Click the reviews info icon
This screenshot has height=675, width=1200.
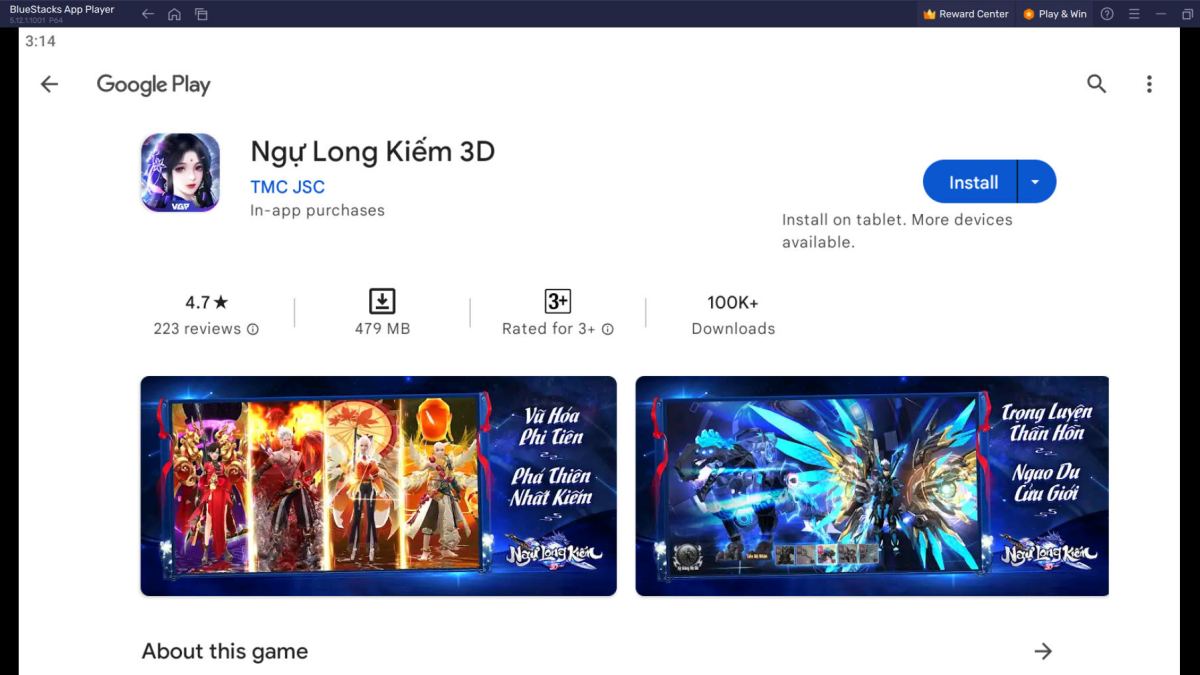[253, 329]
